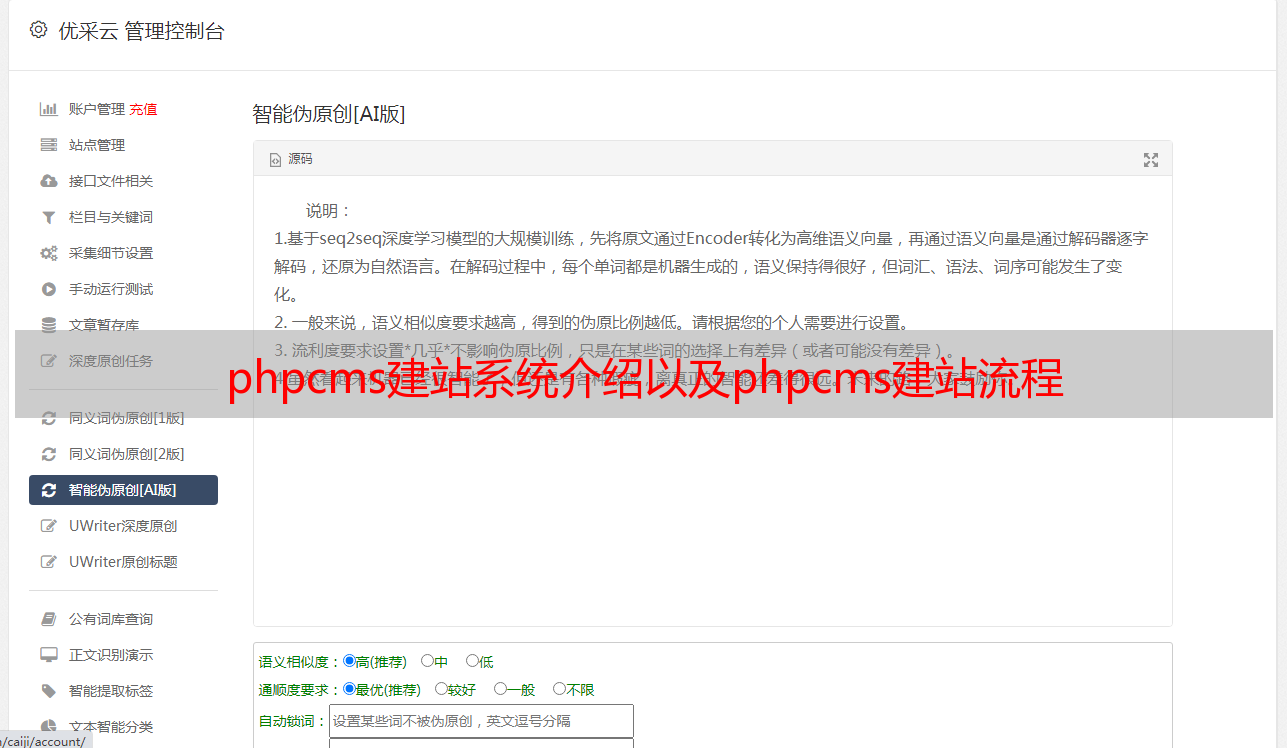Screen dimensions: 1287x748
Task: Click the gear icon beside 优采云 管理控制台
Action: click(38, 30)
